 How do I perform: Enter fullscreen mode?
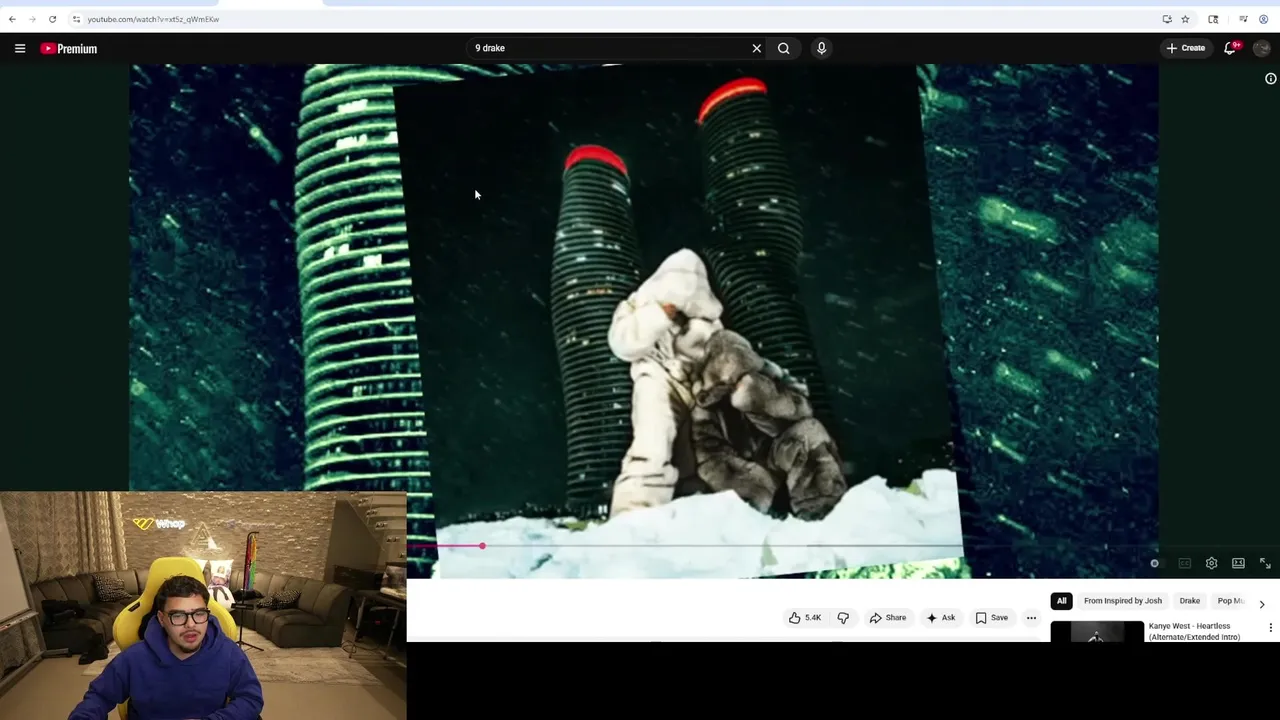(1265, 563)
